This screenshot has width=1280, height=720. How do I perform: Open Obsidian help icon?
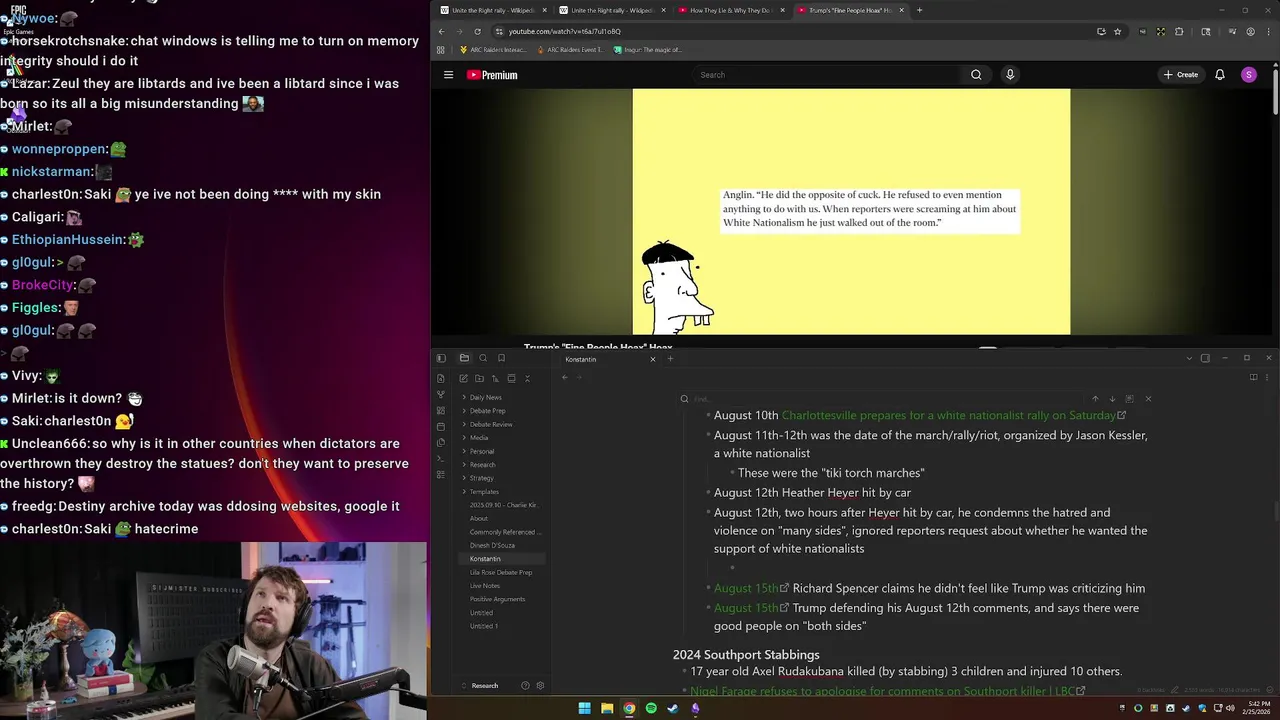tap(525, 686)
